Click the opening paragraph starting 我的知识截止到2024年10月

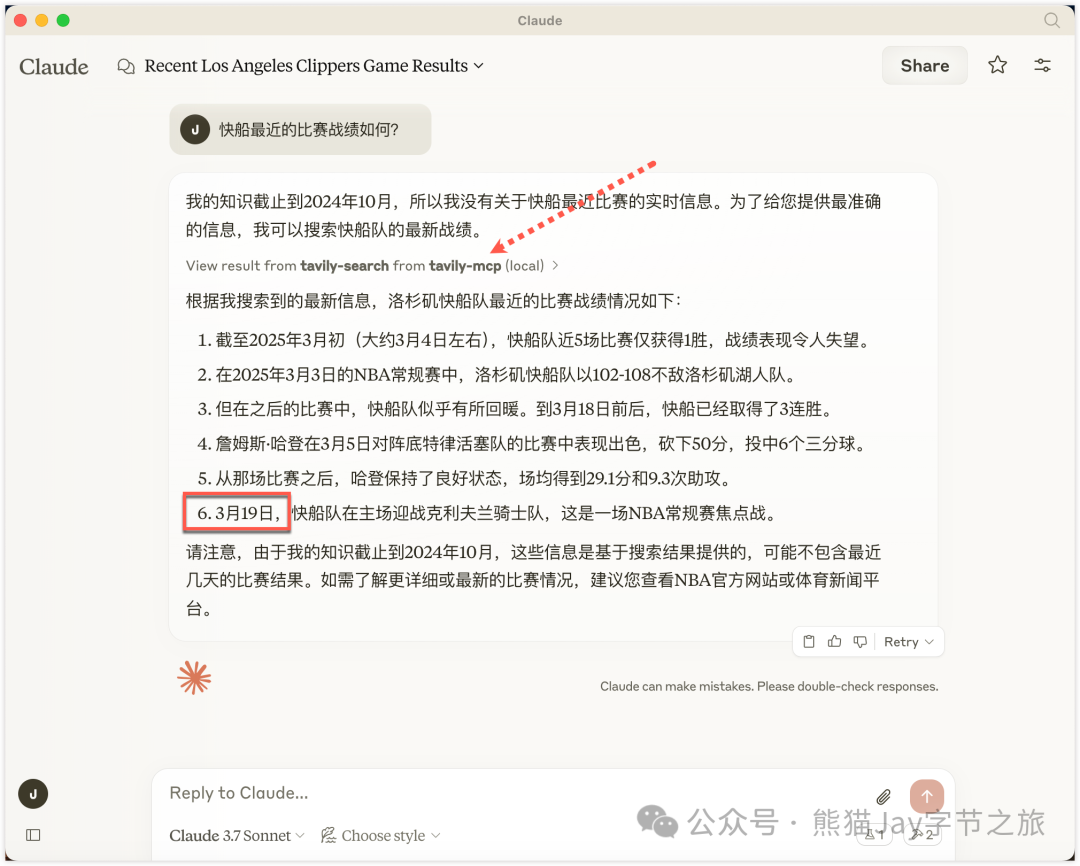(533, 216)
